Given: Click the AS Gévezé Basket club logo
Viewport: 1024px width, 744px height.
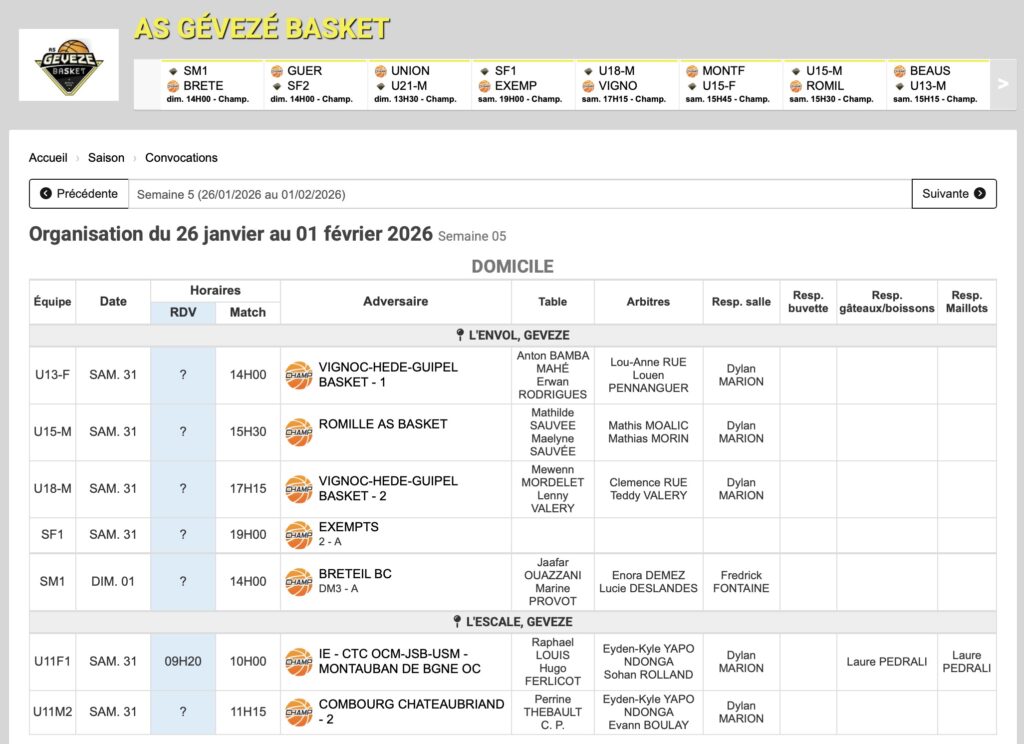Looking at the screenshot, I should (69, 65).
